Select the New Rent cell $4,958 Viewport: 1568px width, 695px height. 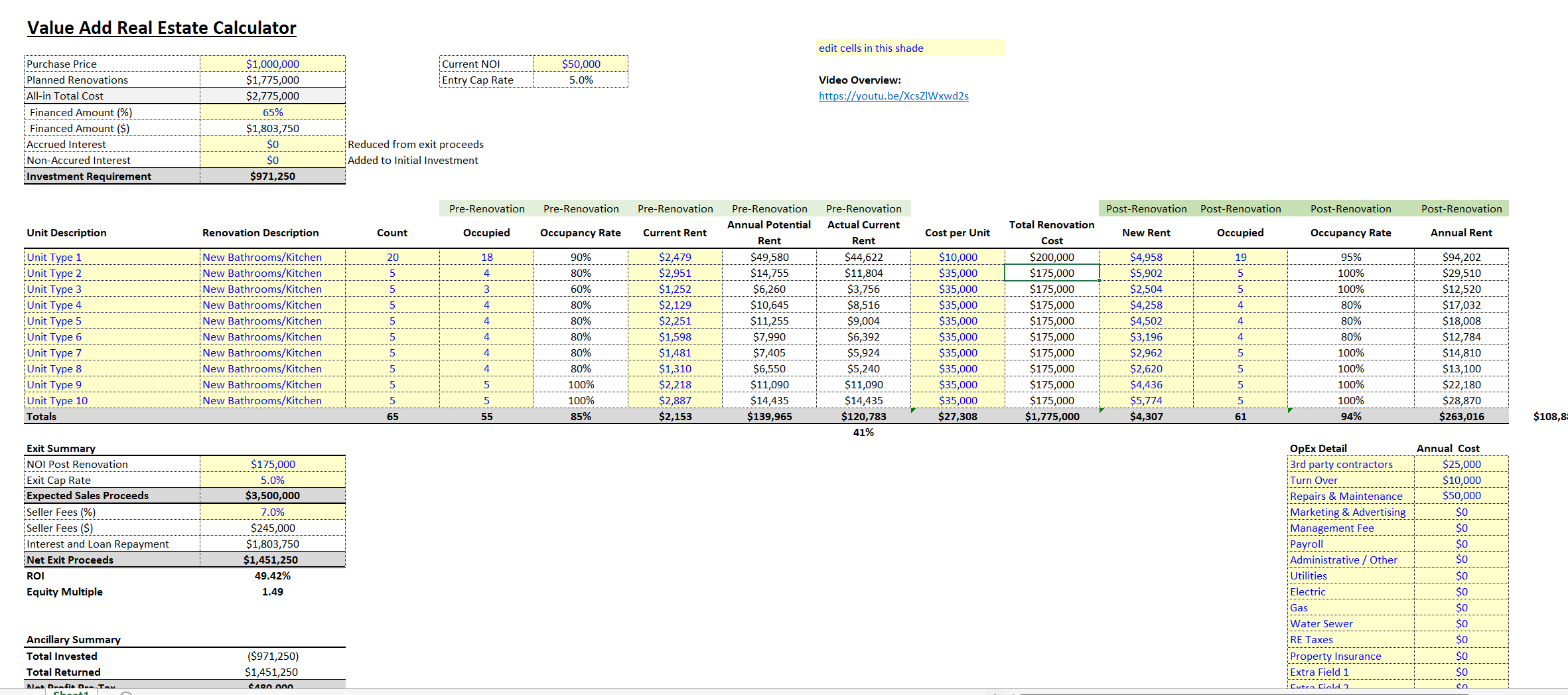point(1146,257)
